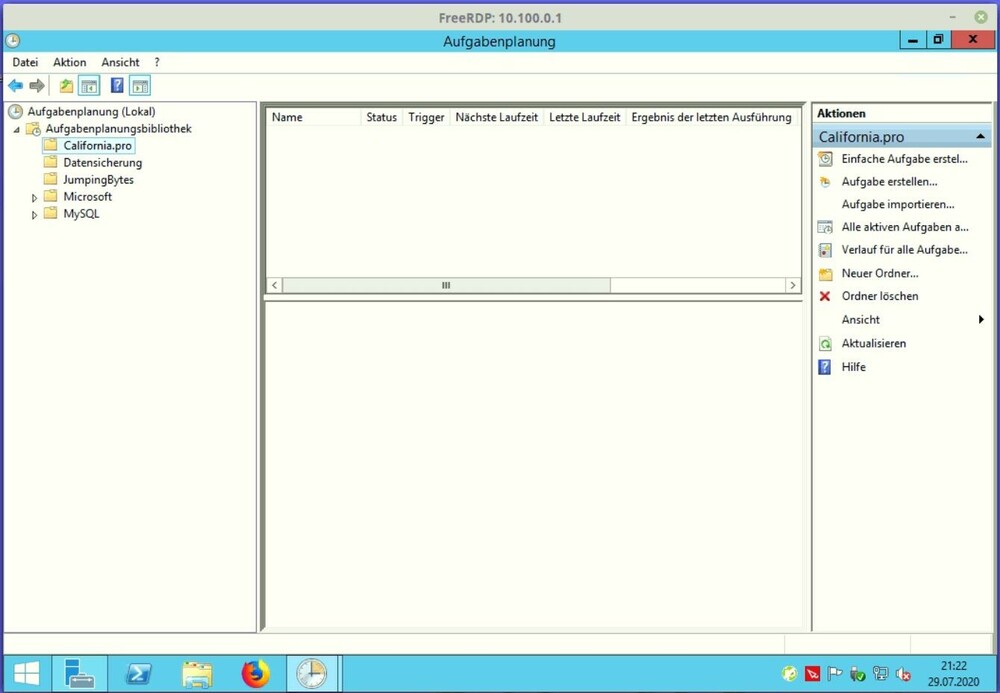
Task: Launch Firefox from the taskbar
Action: pos(256,675)
